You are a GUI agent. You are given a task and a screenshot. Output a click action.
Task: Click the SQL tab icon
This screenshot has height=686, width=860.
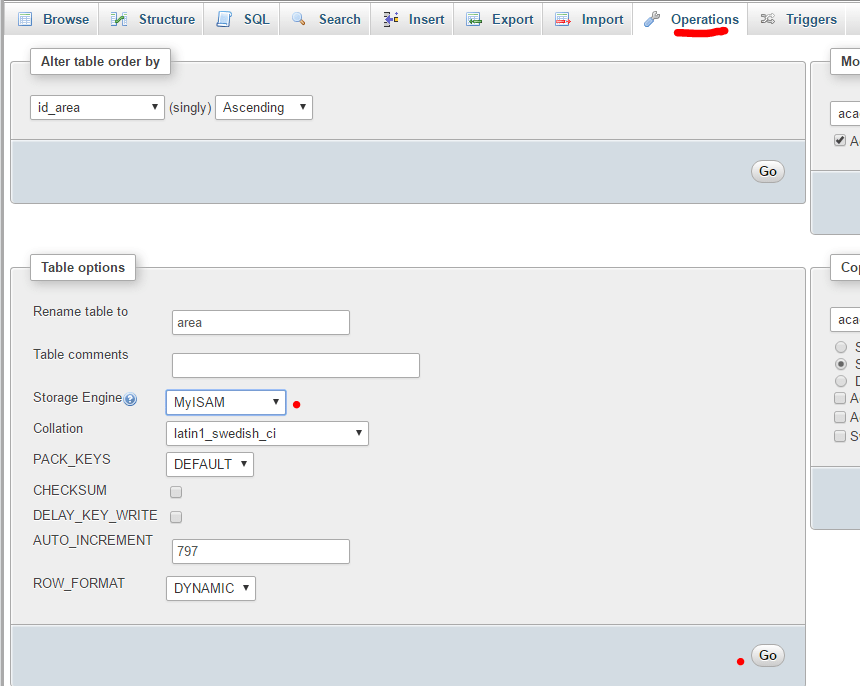(225, 18)
